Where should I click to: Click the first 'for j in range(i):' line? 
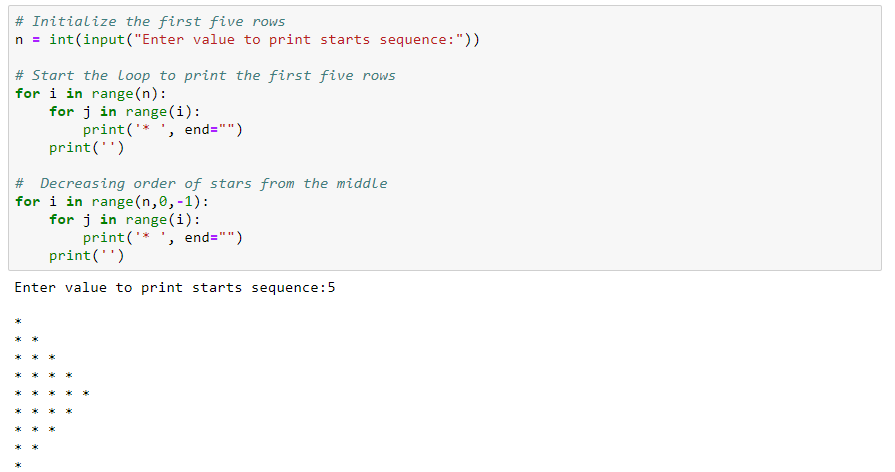(124, 112)
